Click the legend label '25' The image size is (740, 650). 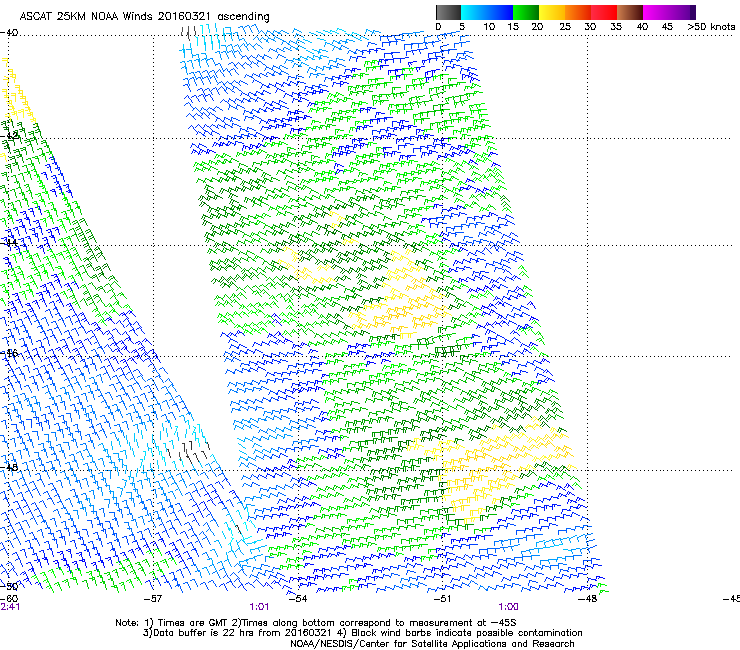pyautogui.click(x=565, y=27)
